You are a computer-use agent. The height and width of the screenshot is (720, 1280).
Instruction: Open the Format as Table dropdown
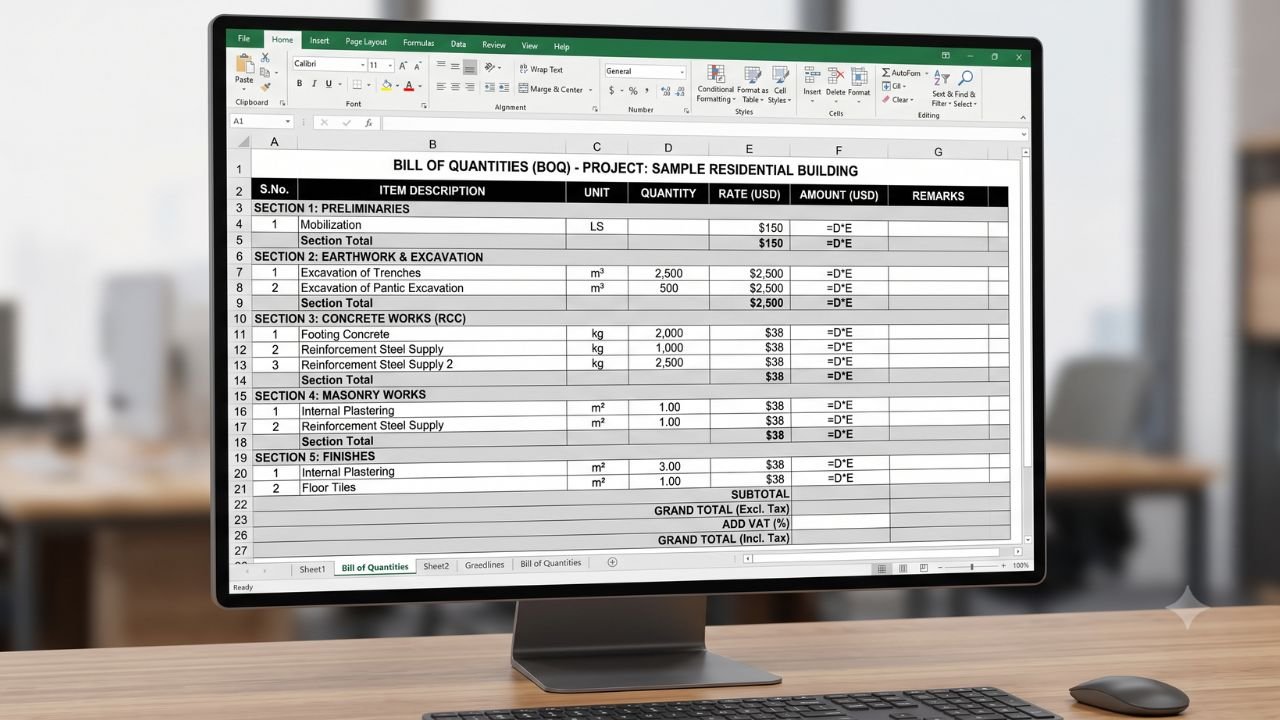pos(752,84)
